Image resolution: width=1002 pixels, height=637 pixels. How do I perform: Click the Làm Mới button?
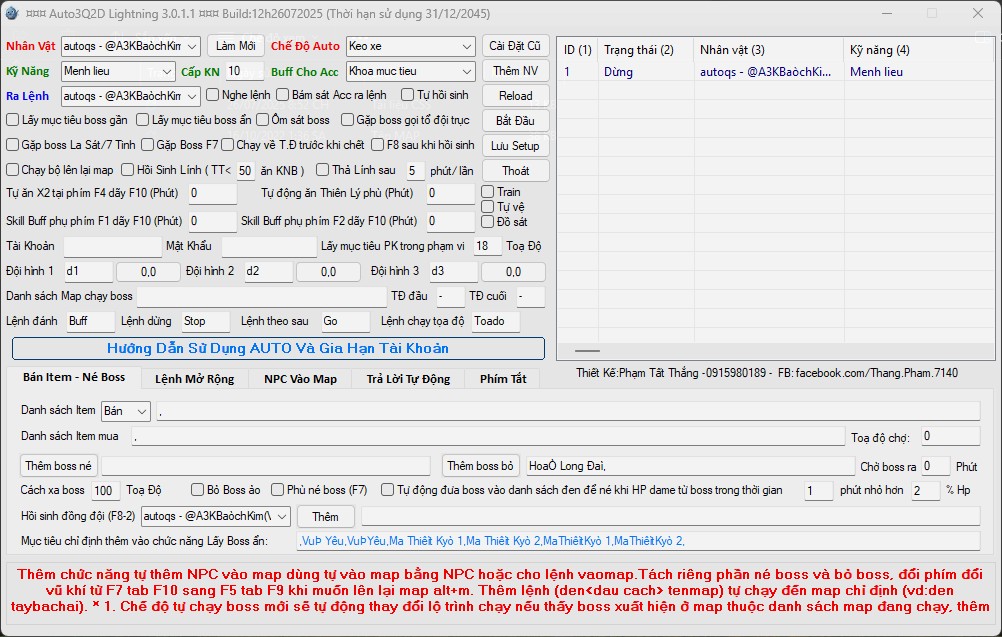[x=235, y=46]
